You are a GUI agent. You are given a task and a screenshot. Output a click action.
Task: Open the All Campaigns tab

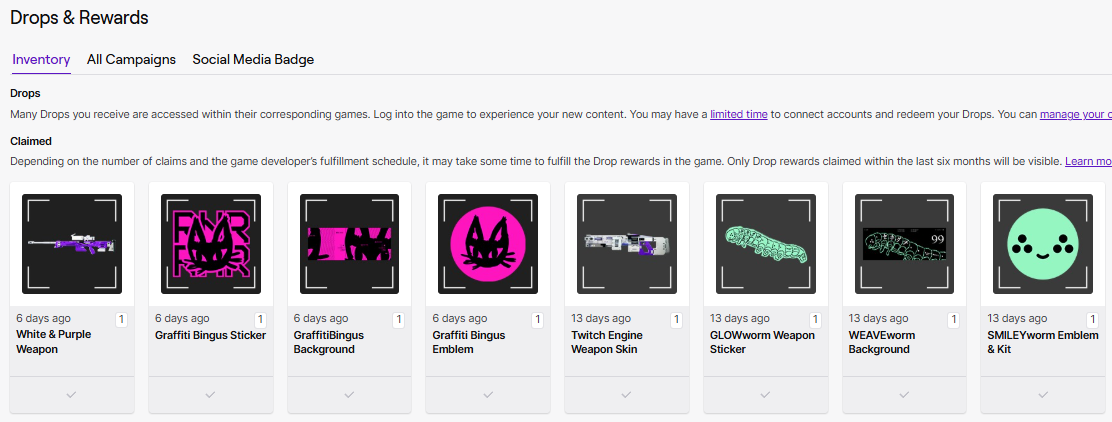click(131, 60)
